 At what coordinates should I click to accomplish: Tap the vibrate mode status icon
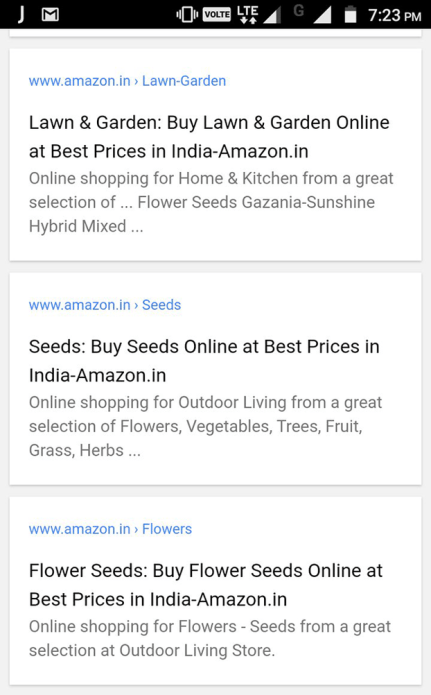[187, 15]
